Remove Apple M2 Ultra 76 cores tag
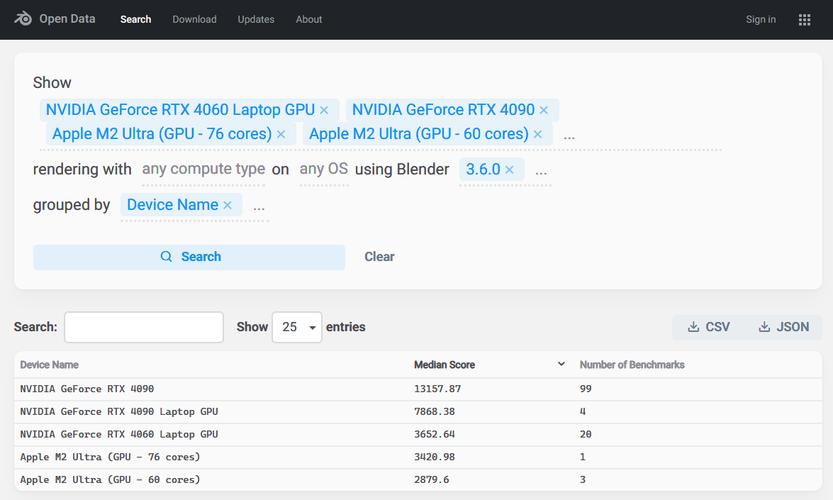 click(x=281, y=134)
